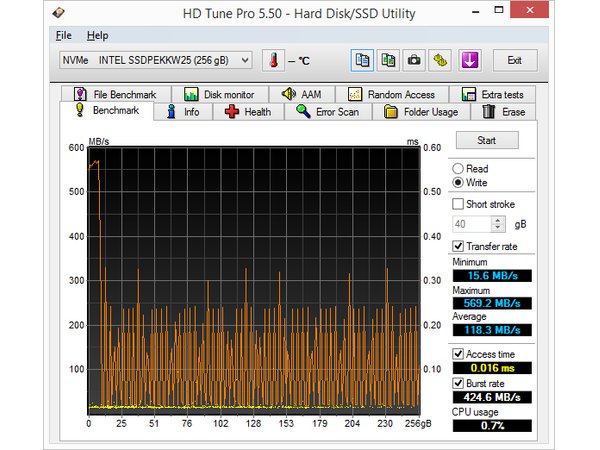600x450 pixels.
Task: Close the HD Tune Pro window
Action: (x=530, y=10)
